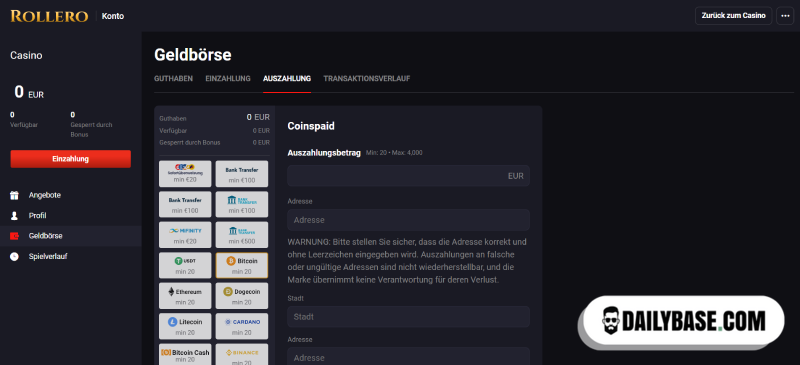This screenshot has height=365, width=800.
Task: Select the MiFinity payment method
Action: coord(185,235)
